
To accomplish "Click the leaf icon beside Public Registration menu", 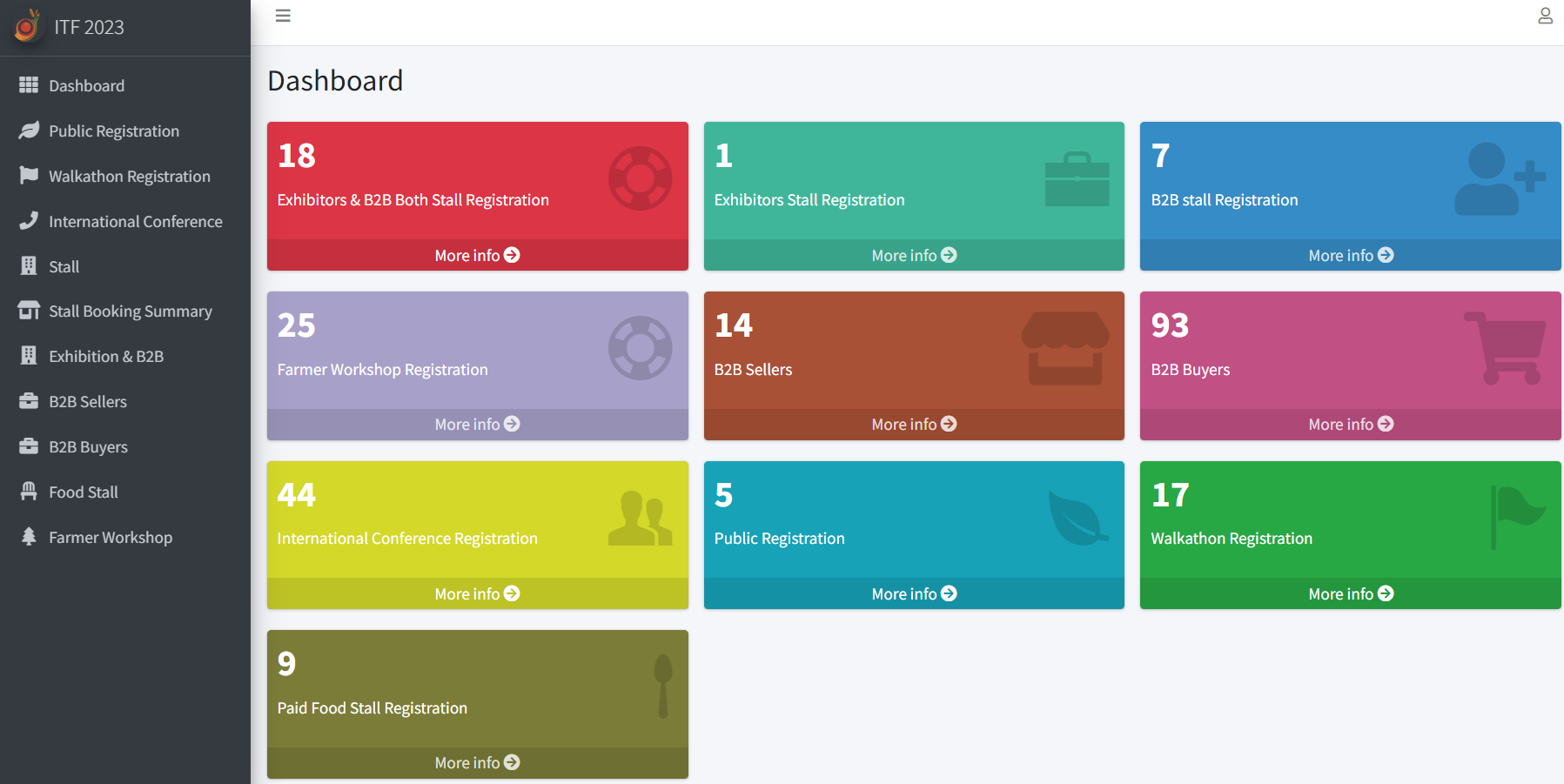I will (x=29, y=130).
